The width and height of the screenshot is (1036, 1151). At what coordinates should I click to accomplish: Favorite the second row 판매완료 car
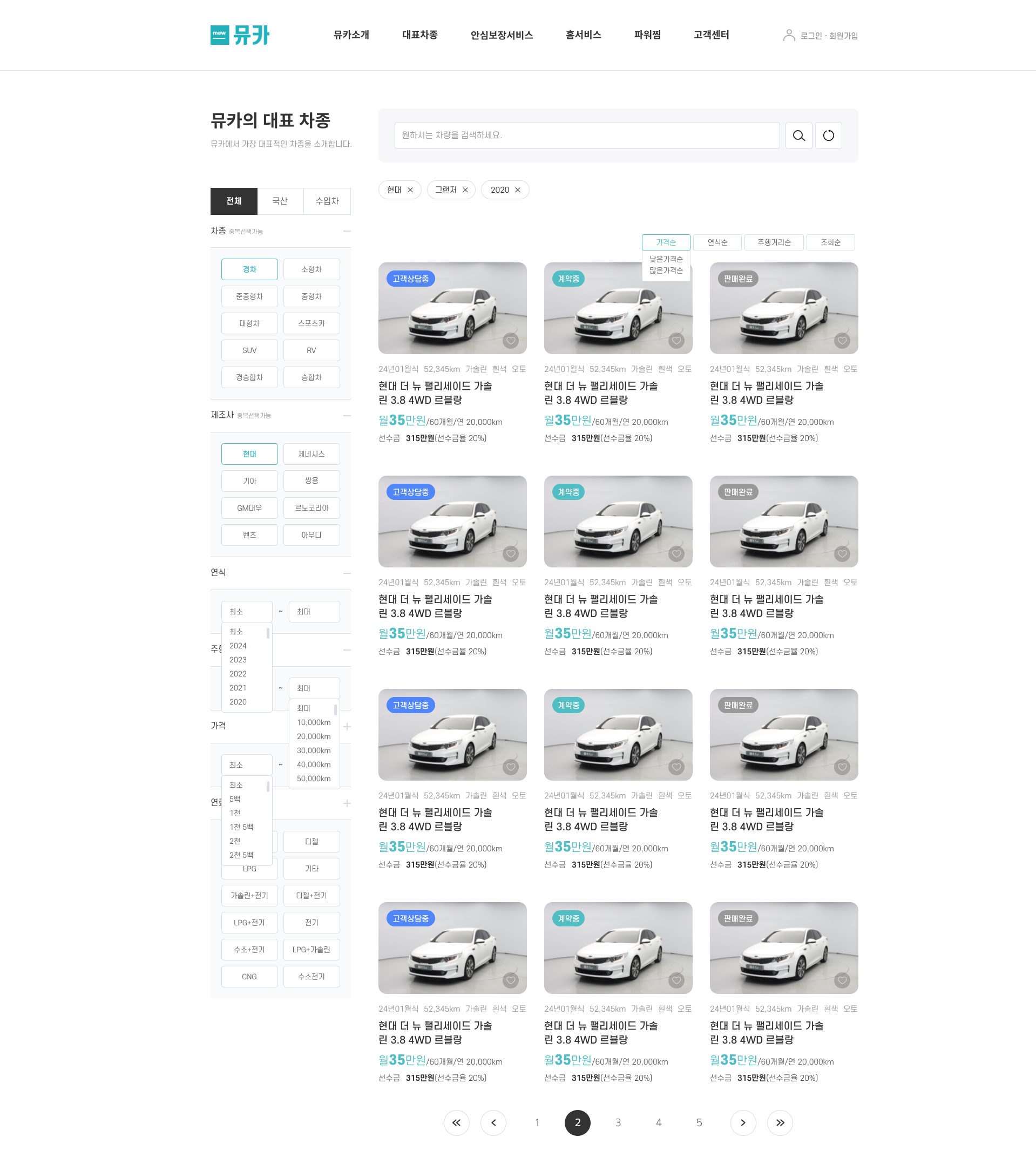click(x=842, y=554)
